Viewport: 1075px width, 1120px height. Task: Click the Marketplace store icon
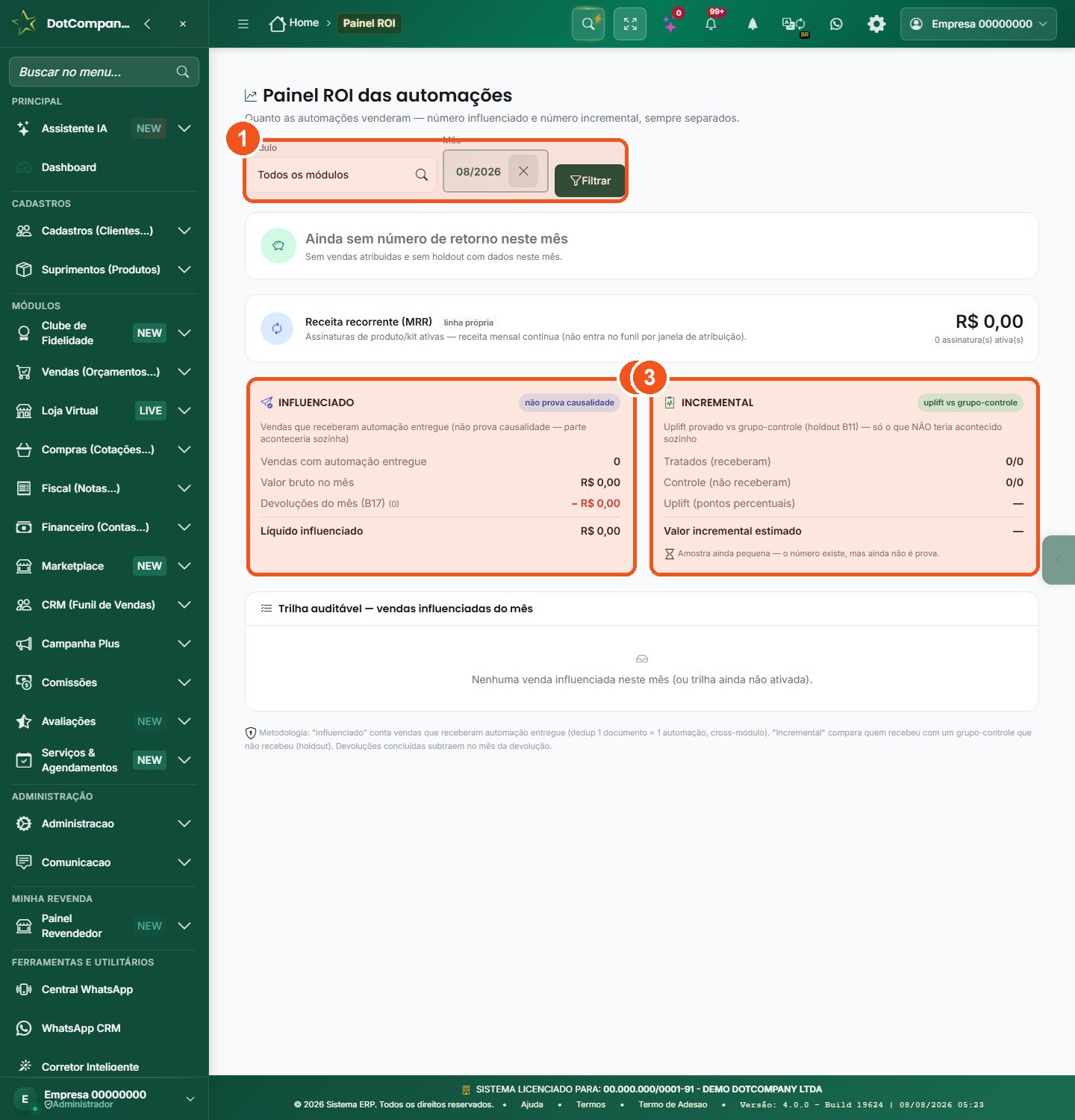pos(24,566)
